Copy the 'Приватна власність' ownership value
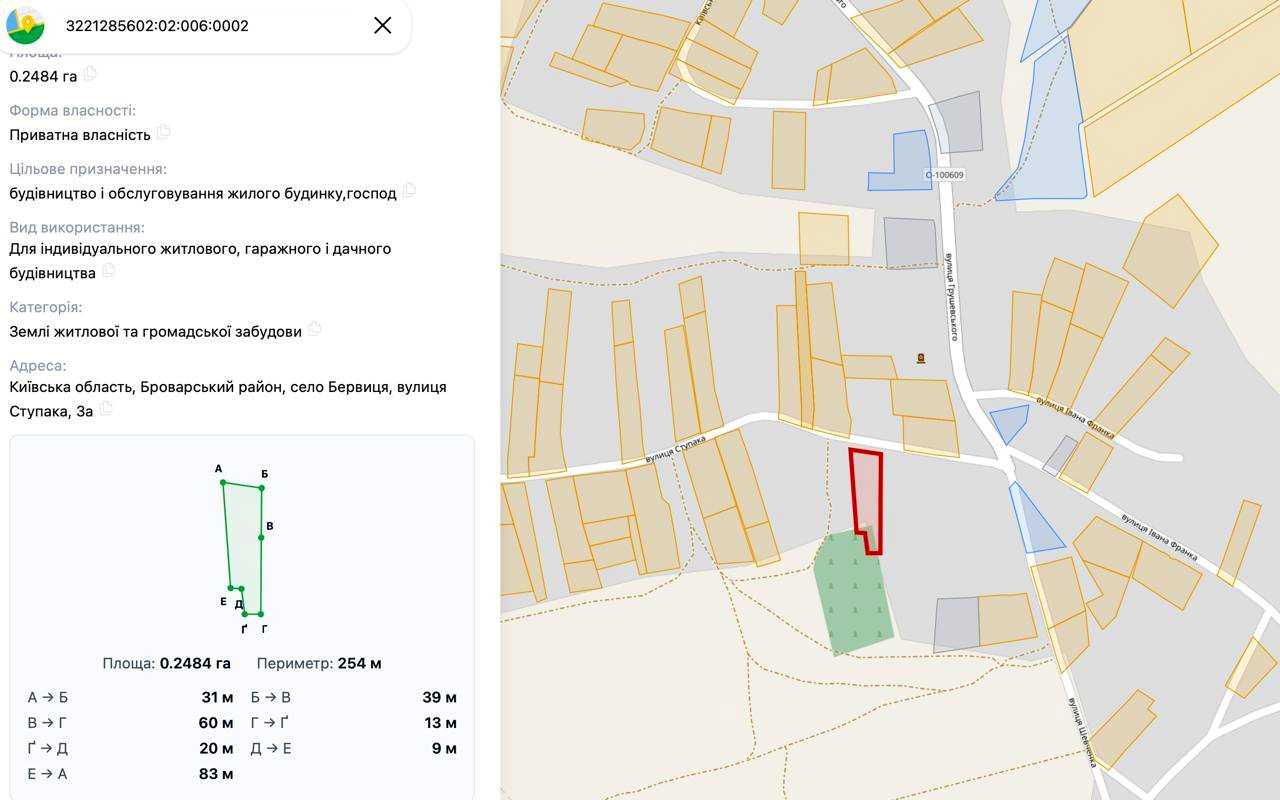The width and height of the screenshot is (1280, 800). tap(163, 132)
